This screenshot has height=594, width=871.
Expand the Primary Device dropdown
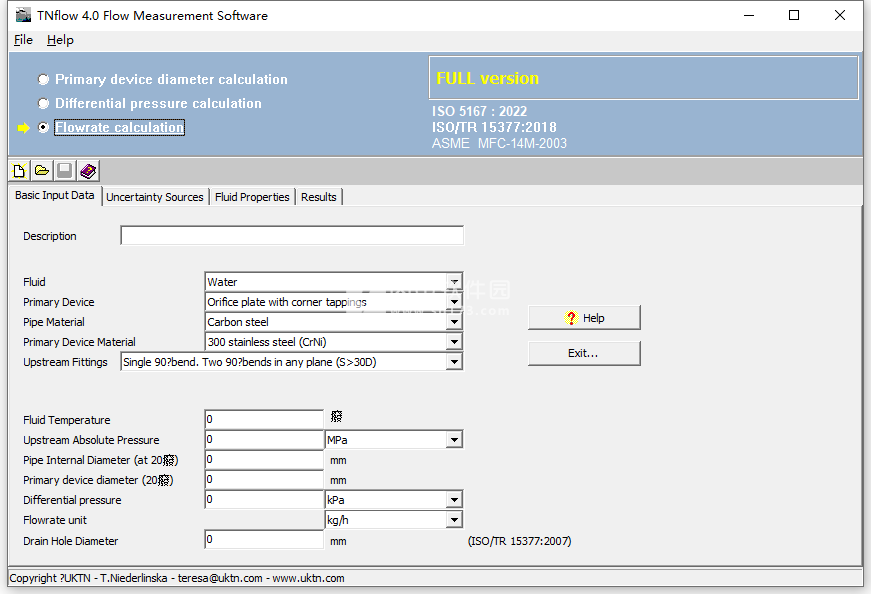(454, 302)
